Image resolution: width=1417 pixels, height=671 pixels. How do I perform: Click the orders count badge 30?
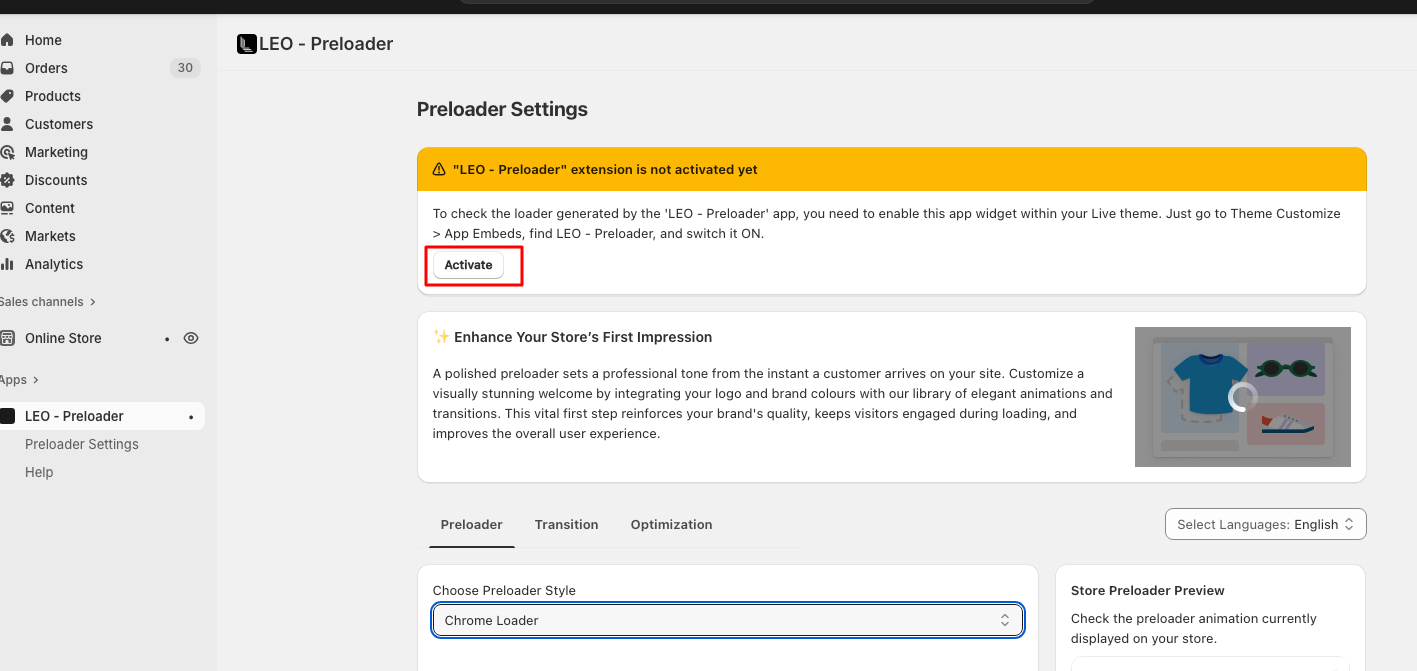185,68
